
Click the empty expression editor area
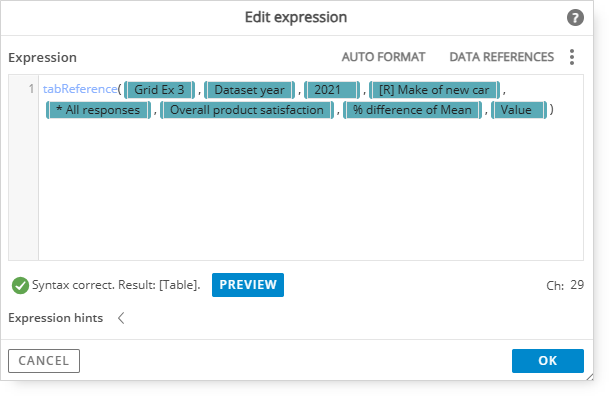tap(311, 190)
